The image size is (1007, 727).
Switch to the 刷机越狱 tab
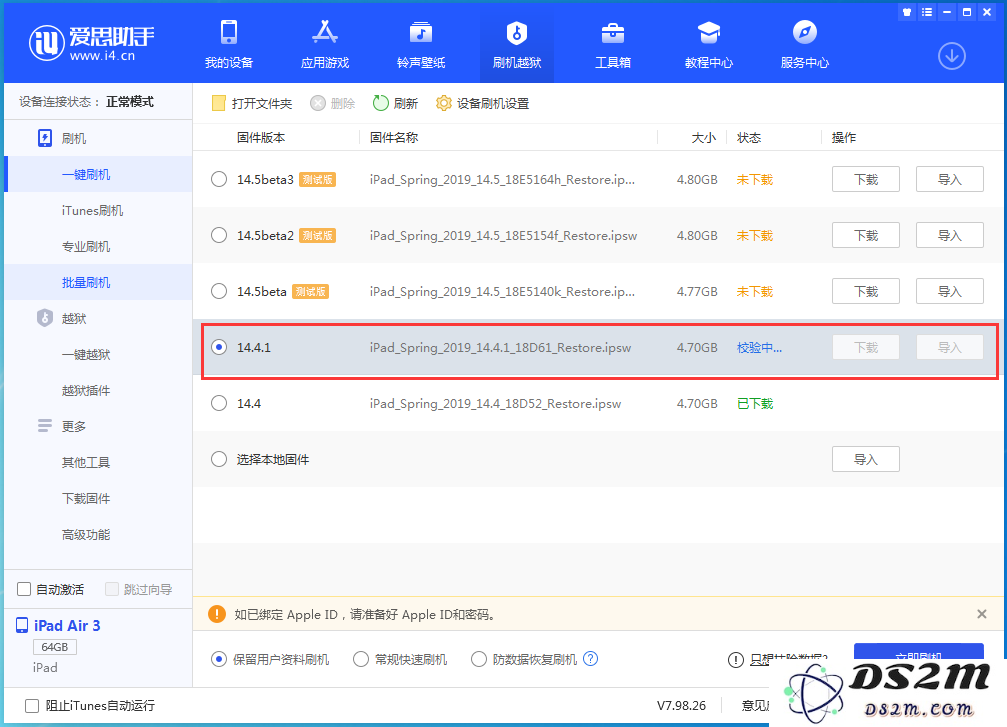[517, 44]
